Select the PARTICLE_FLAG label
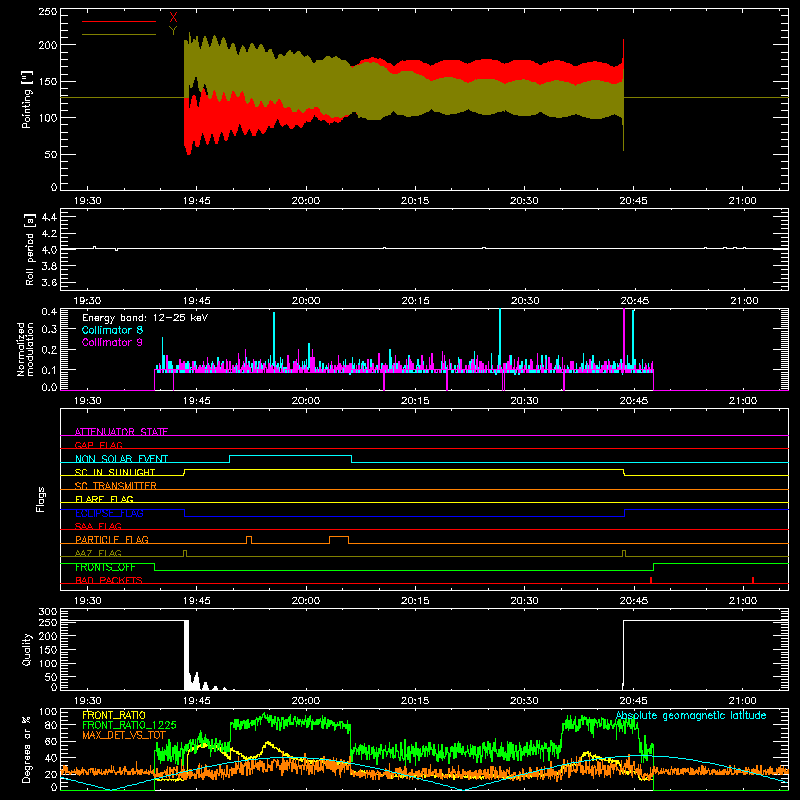This screenshot has width=800, height=800. [x=112, y=540]
